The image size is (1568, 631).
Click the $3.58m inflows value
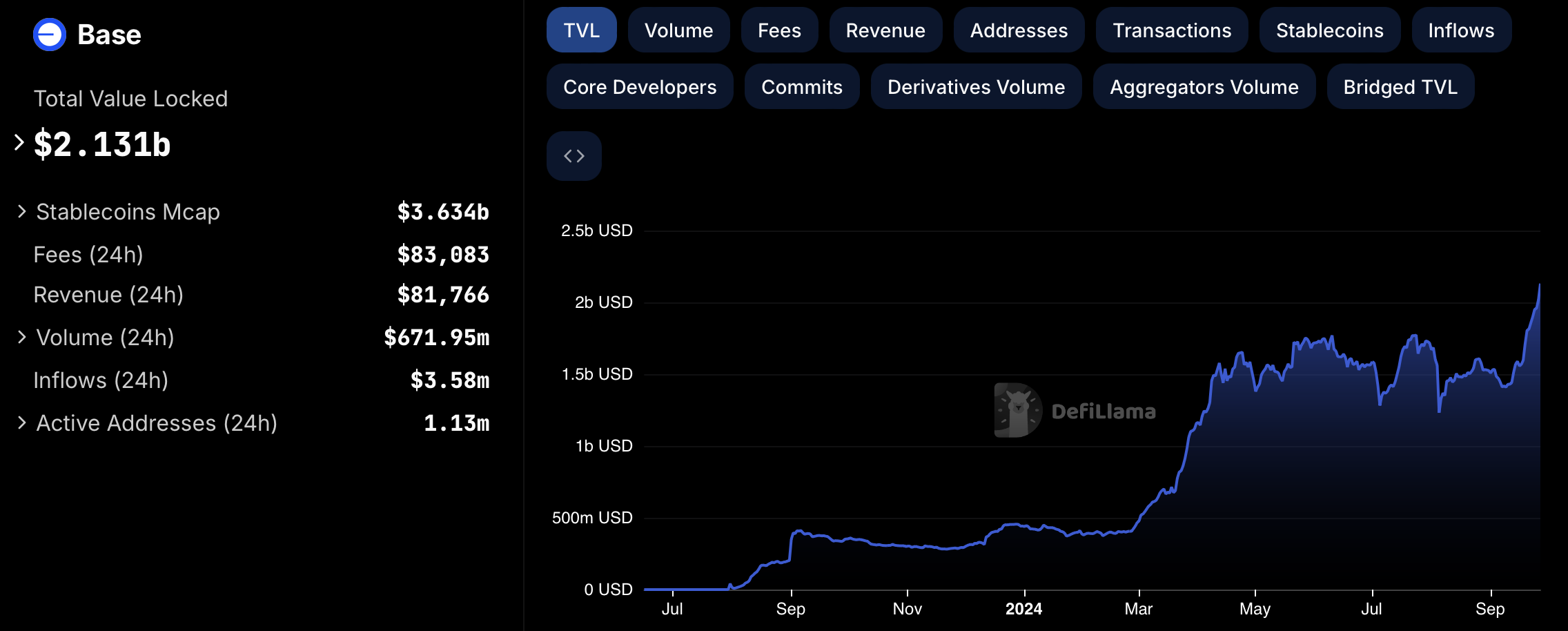click(x=450, y=380)
